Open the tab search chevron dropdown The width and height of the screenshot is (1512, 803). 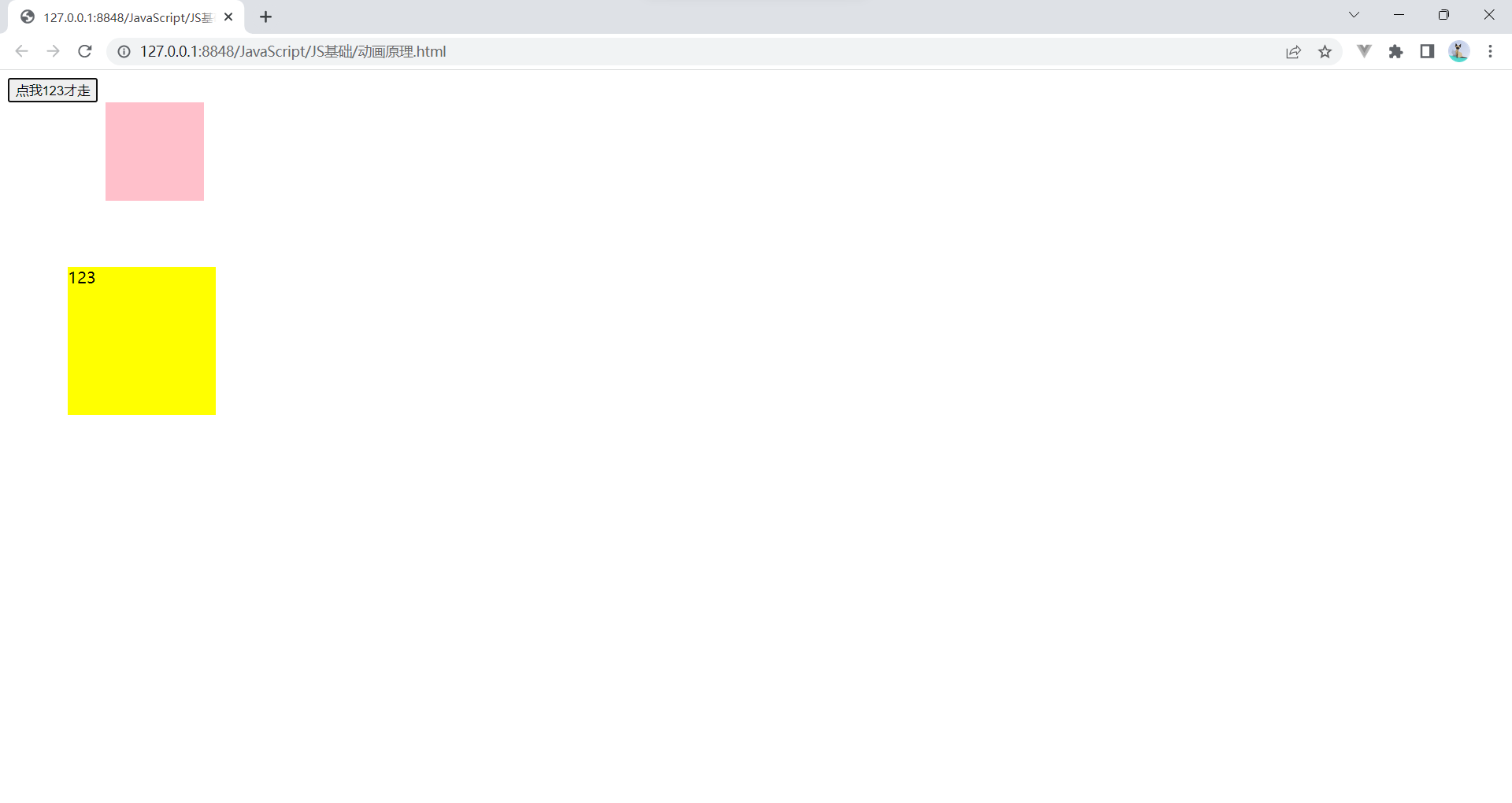click(1354, 14)
